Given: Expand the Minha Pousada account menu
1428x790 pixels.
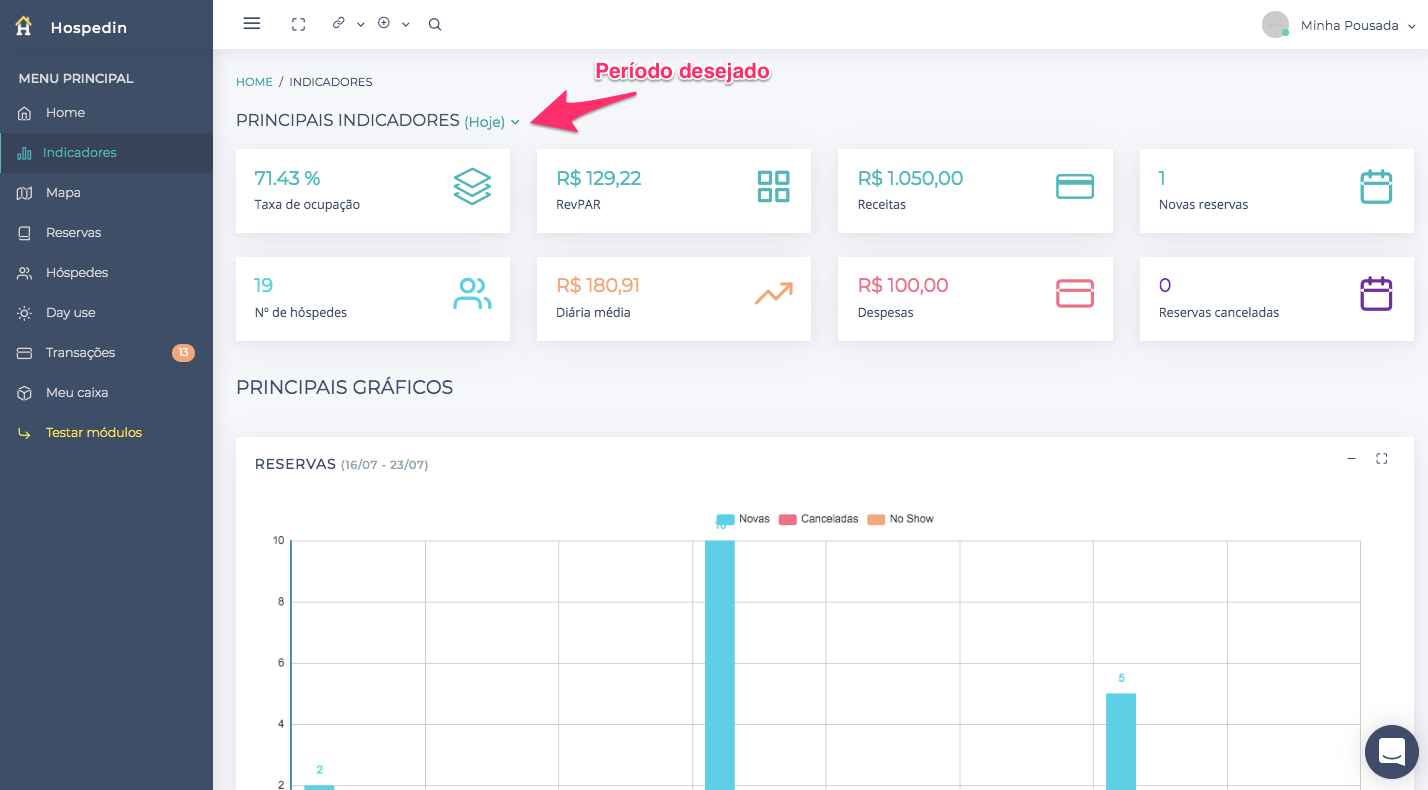Looking at the screenshot, I should [x=1358, y=26].
